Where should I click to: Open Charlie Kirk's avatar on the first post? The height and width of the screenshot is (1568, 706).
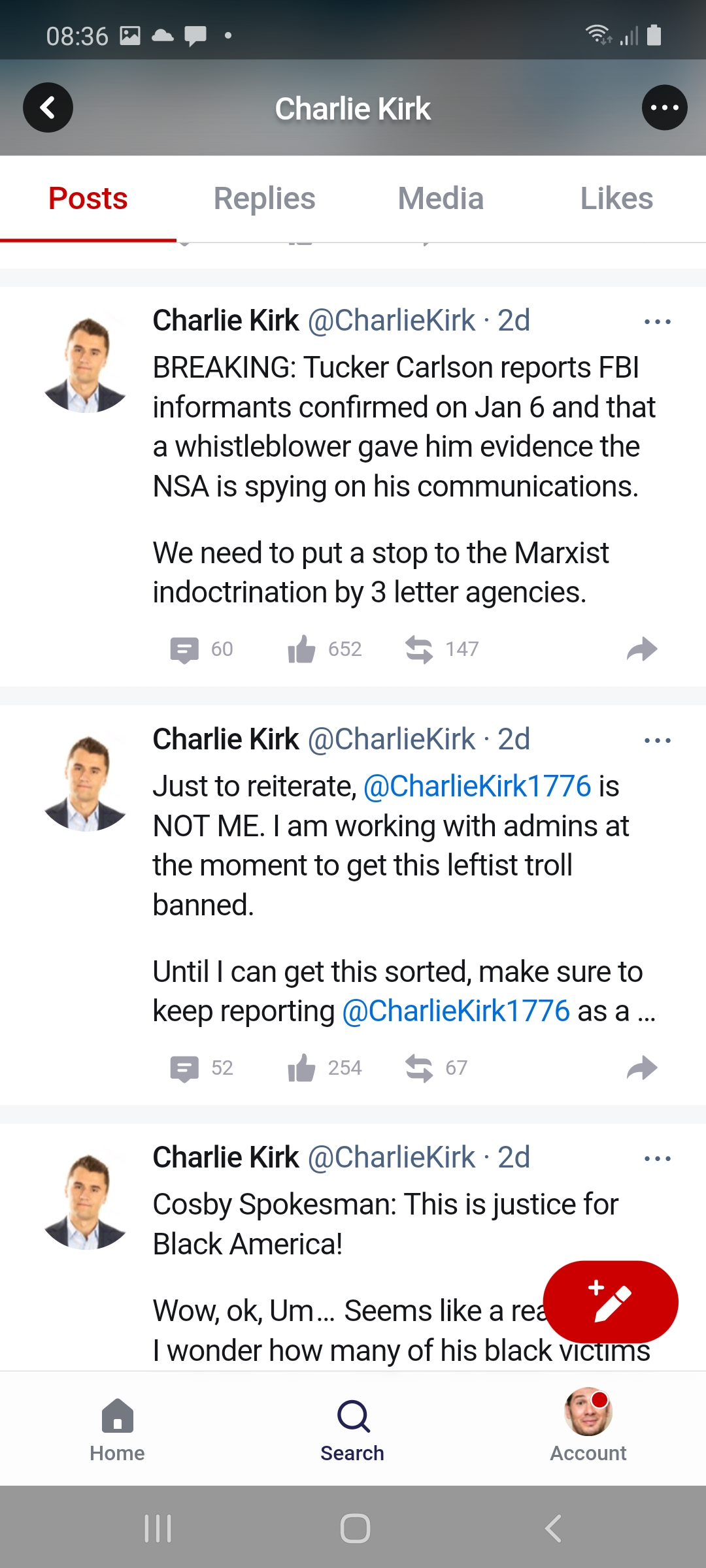[x=86, y=364]
